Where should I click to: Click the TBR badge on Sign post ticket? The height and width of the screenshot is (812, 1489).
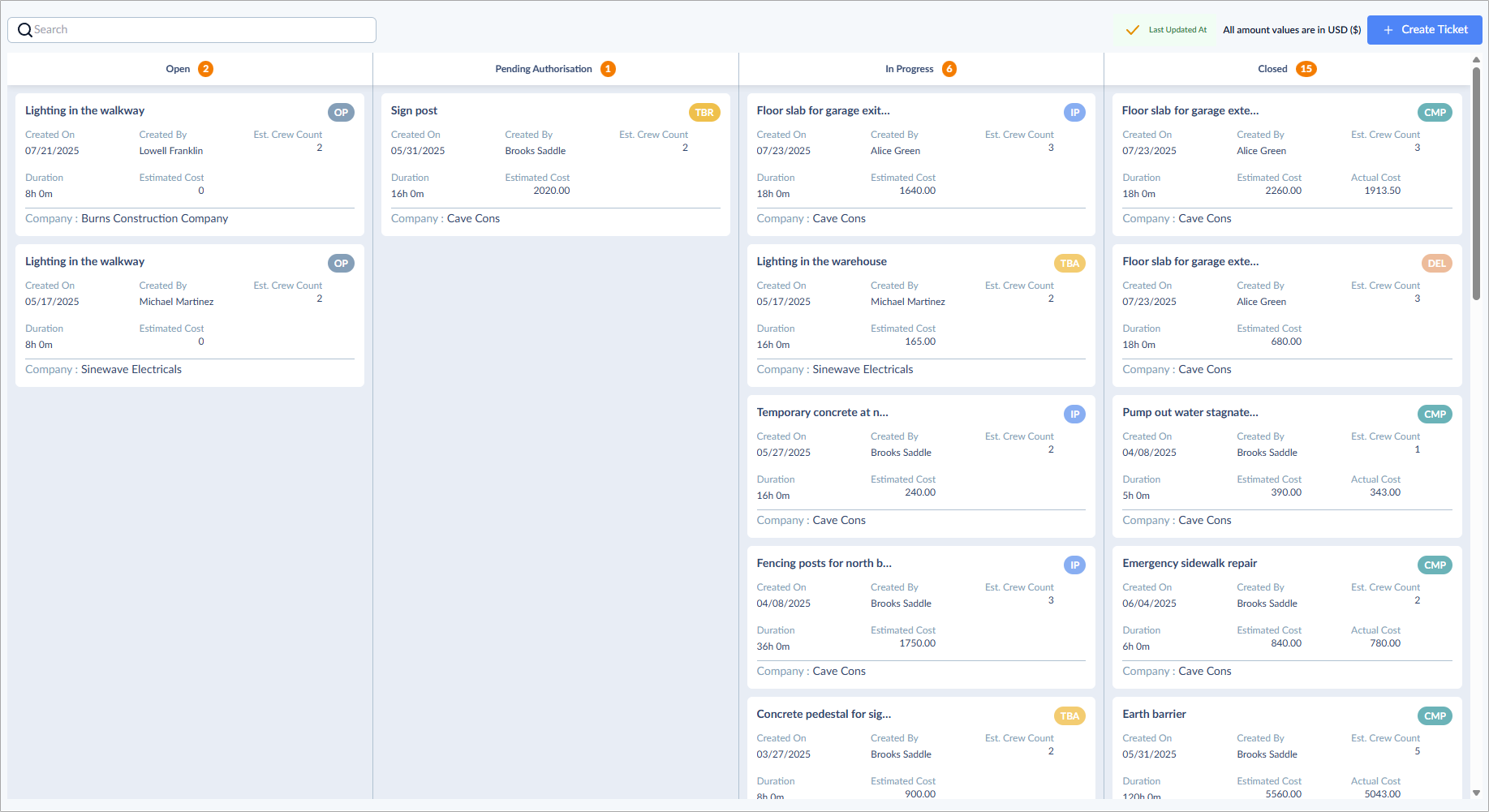click(704, 113)
